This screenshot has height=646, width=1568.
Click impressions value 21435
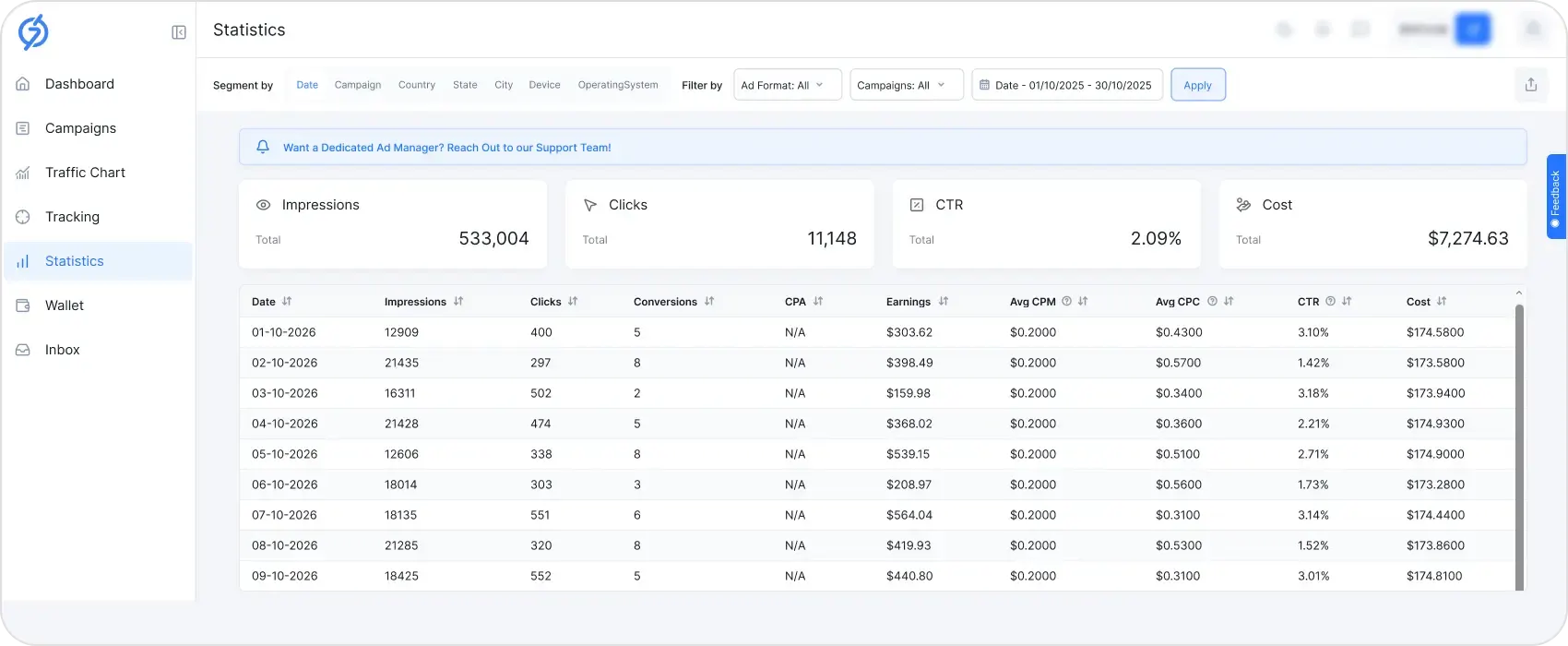click(x=401, y=363)
